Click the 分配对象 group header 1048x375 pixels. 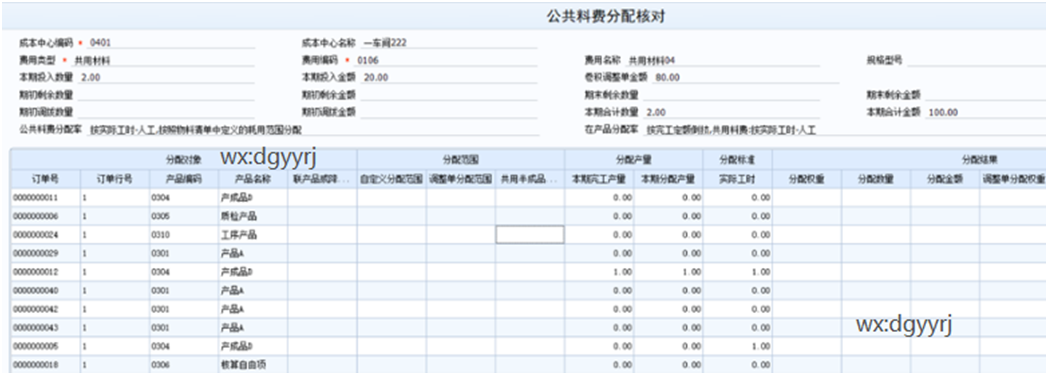(184, 160)
